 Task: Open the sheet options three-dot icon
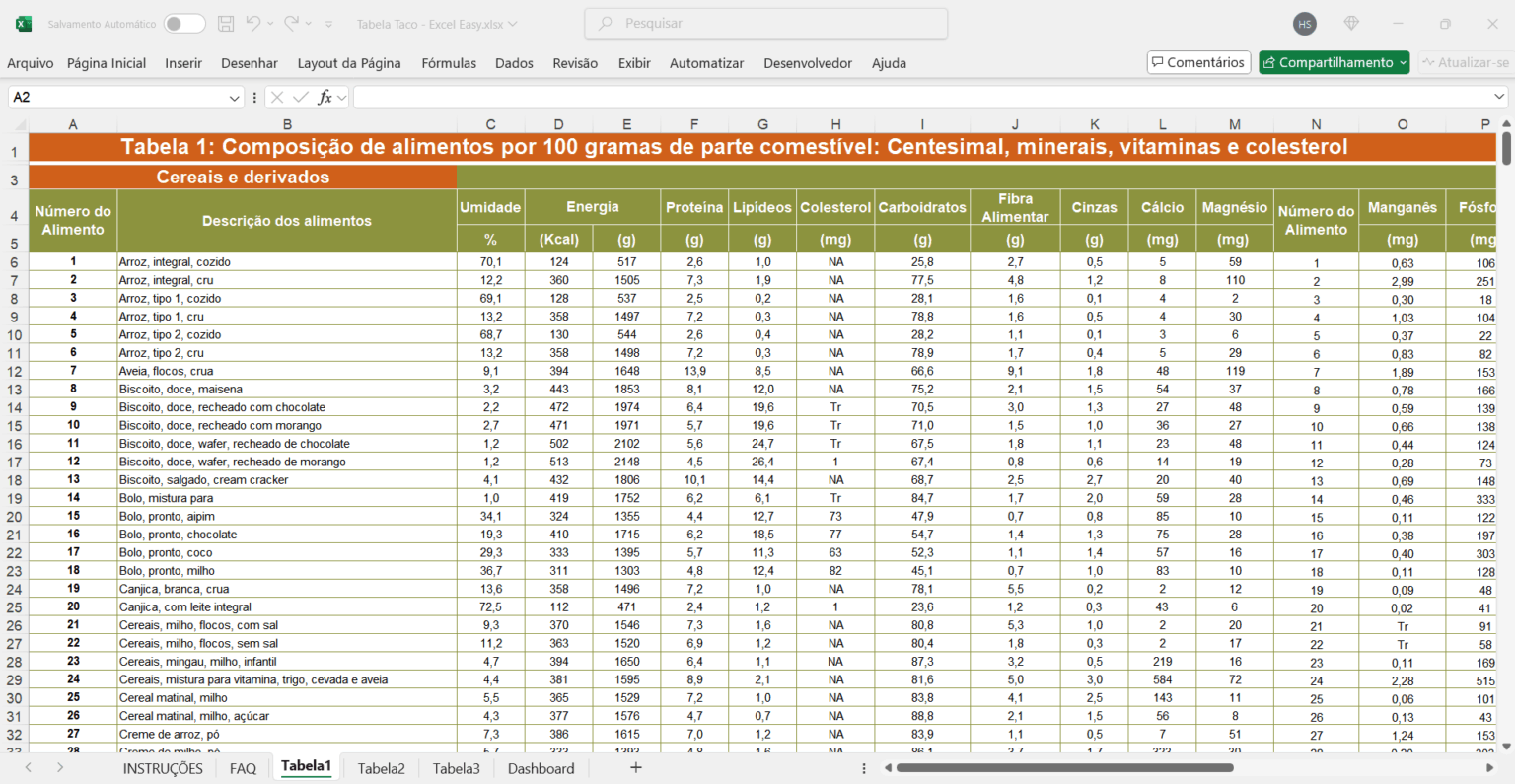[x=863, y=768]
